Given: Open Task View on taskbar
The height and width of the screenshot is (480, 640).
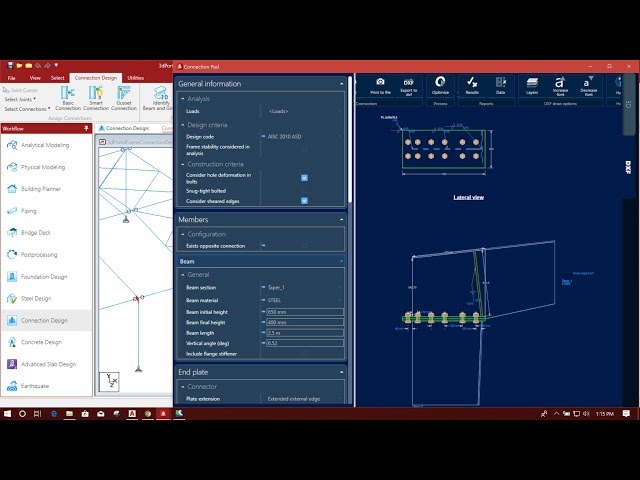Looking at the screenshot, I should [38, 413].
